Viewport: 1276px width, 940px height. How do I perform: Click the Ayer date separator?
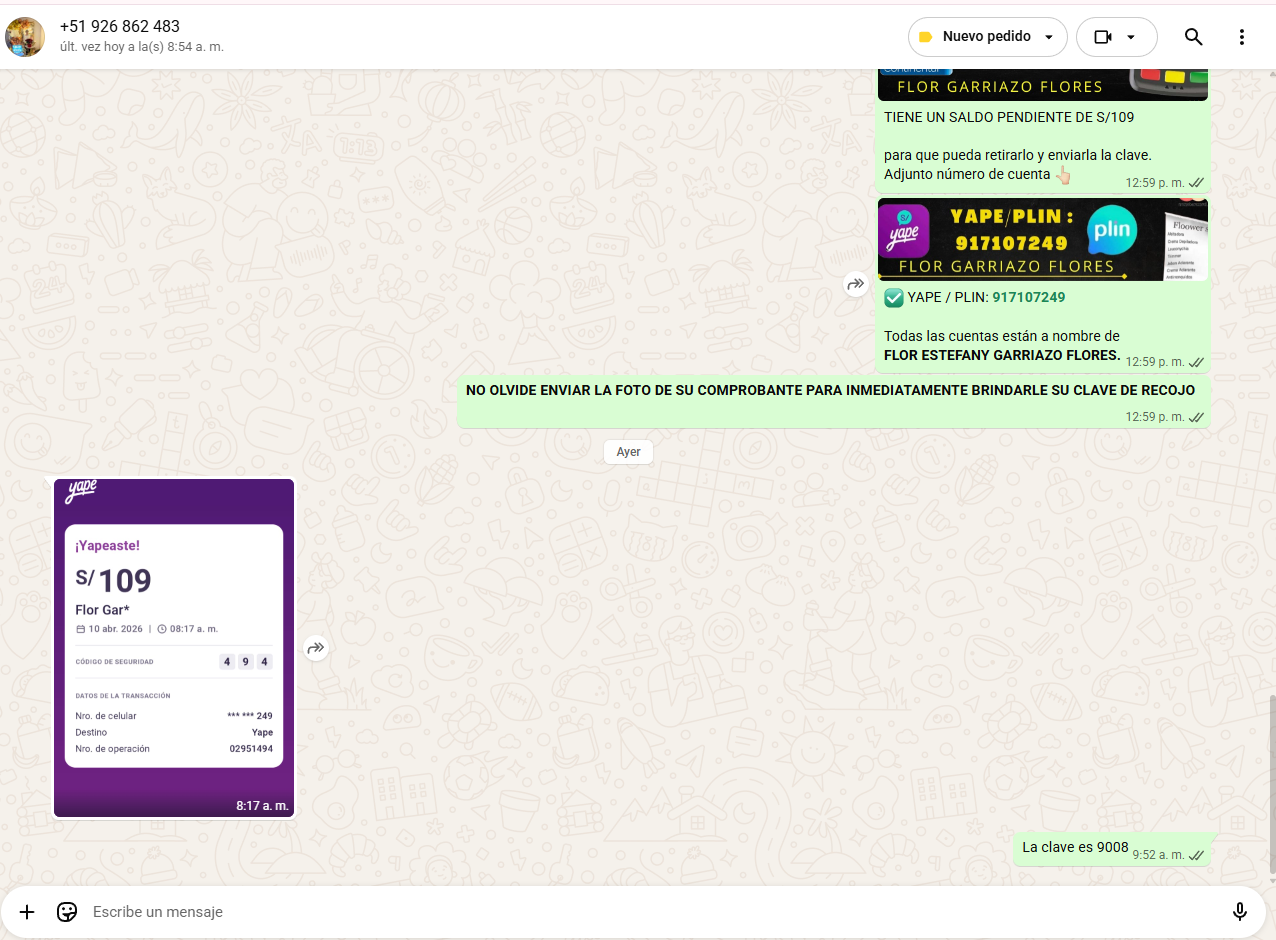[x=628, y=452]
